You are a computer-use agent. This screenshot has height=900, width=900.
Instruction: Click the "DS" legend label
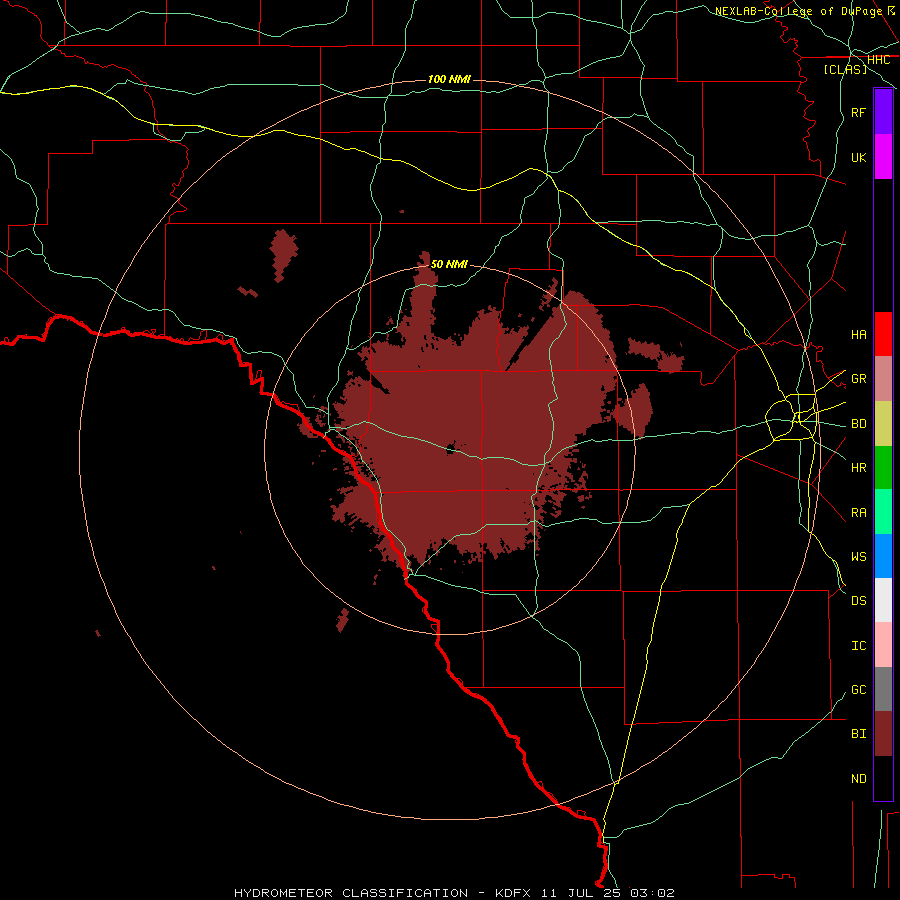[858, 601]
